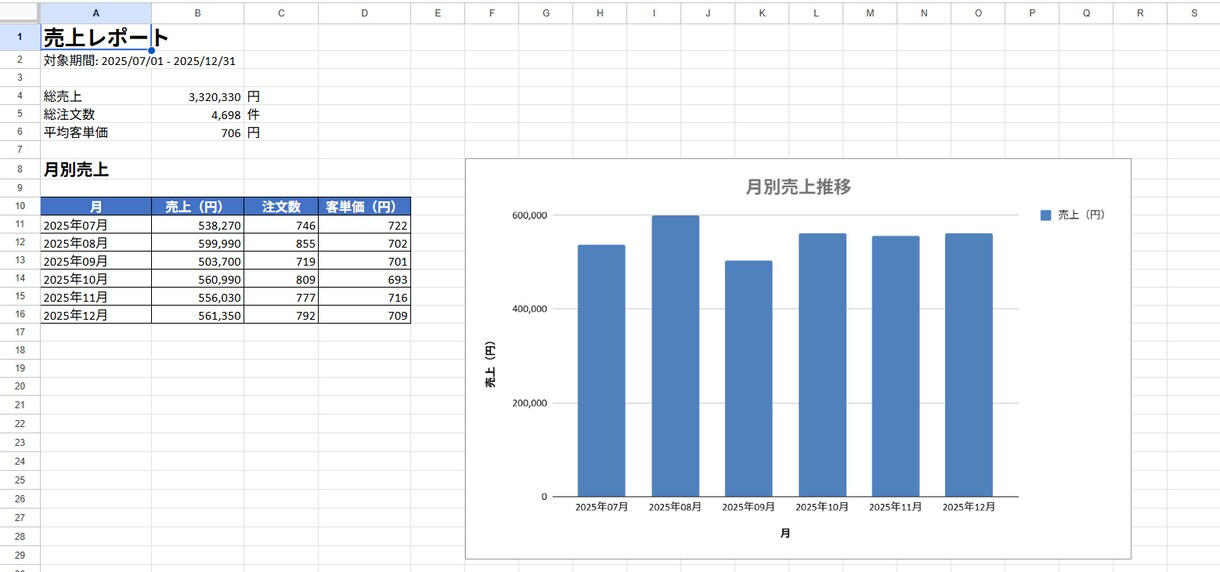Click the 2025年08月 bar in chart
Viewport: 1220px width, 572px height.
click(675, 356)
